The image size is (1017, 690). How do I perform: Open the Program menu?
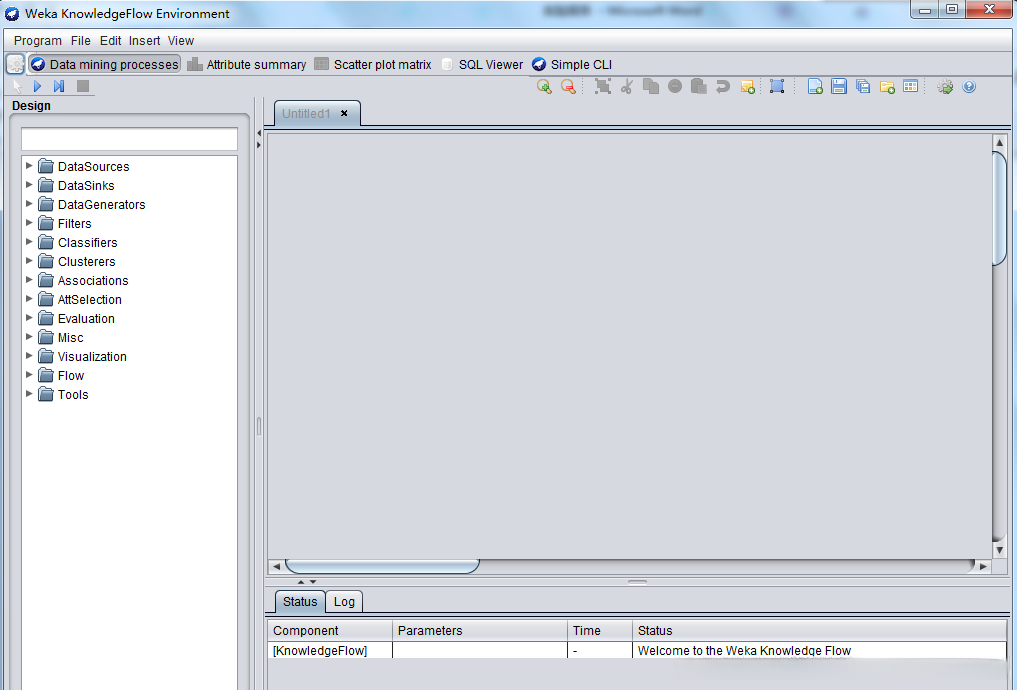[38, 40]
